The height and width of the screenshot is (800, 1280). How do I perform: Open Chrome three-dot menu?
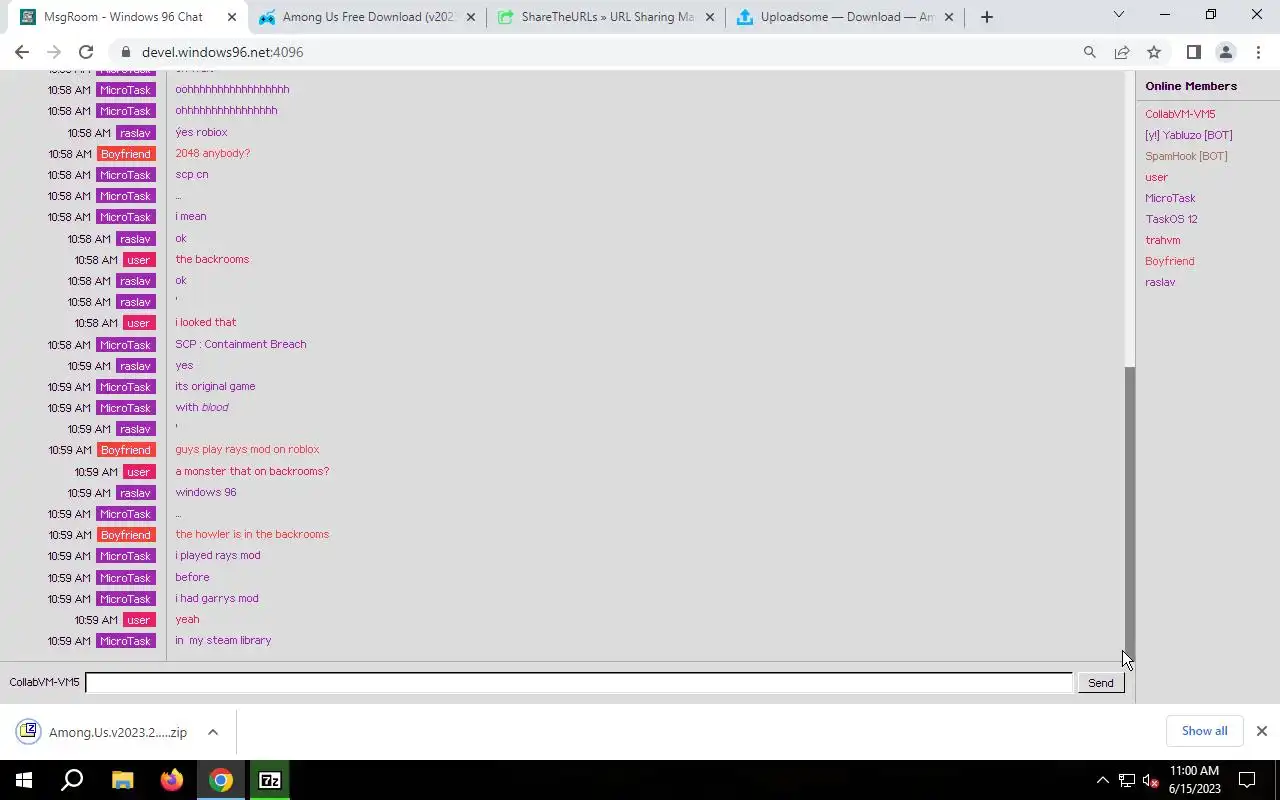click(x=1258, y=52)
